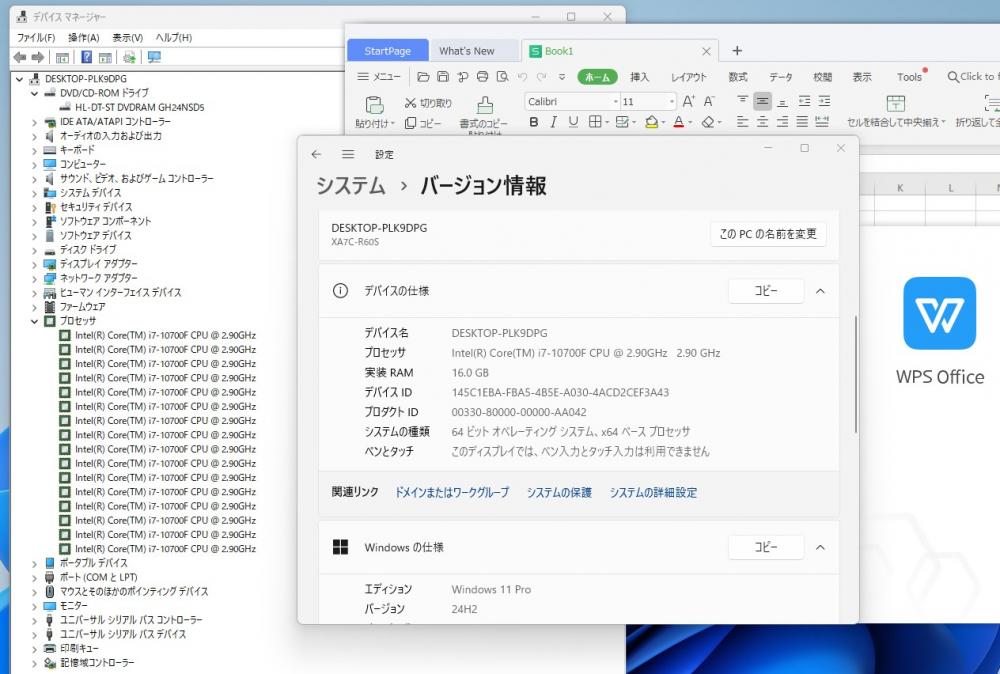The image size is (1000, 674).
Task: Click the fill color bucket swatch
Action: point(651,122)
